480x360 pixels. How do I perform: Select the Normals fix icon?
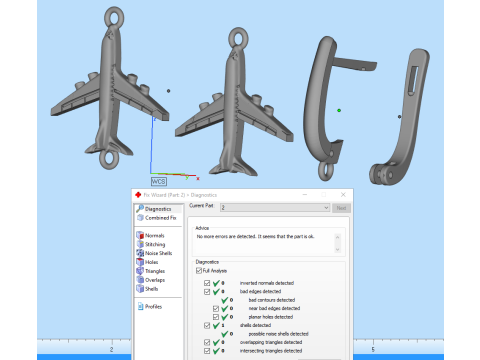140,235
